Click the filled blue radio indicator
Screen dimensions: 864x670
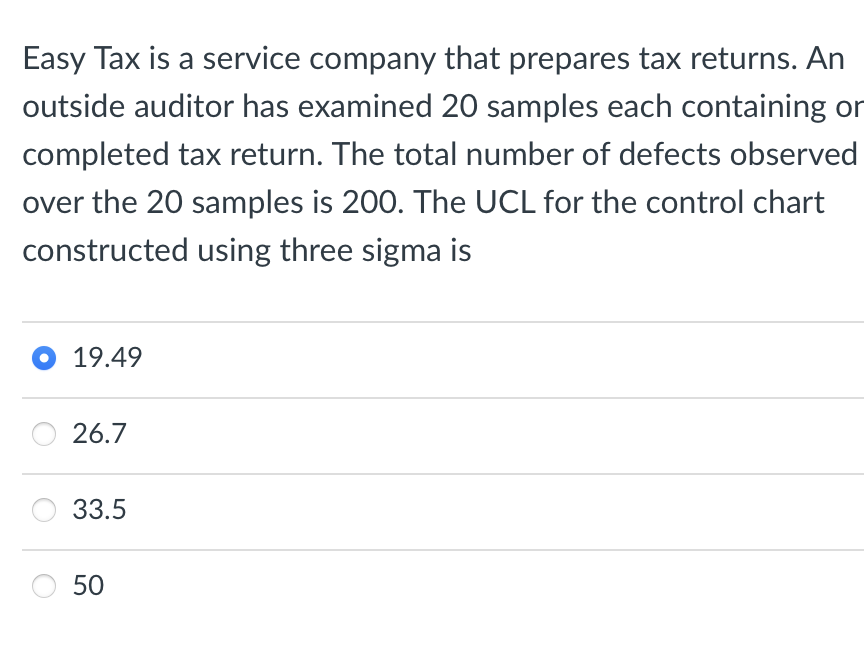pos(44,357)
